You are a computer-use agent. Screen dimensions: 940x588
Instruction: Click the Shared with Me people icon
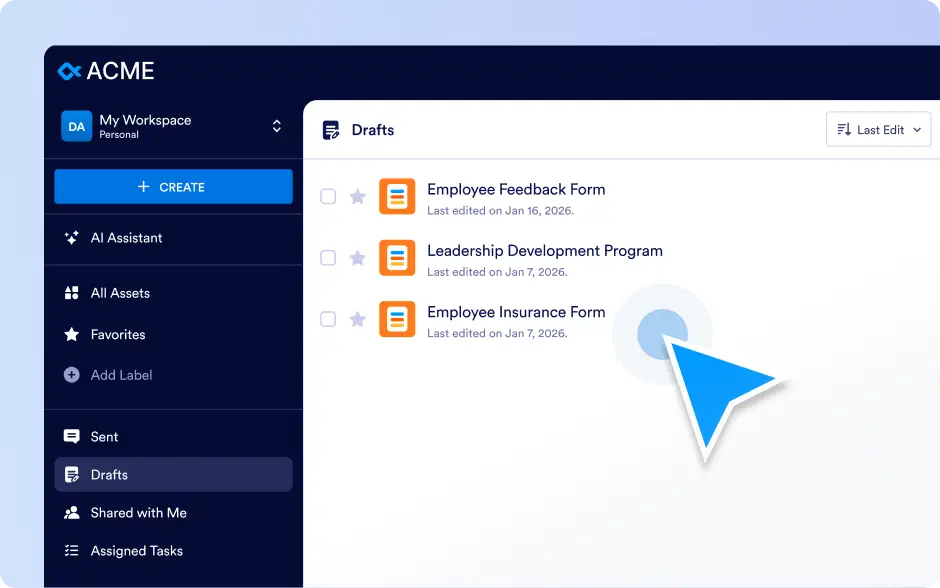point(71,512)
